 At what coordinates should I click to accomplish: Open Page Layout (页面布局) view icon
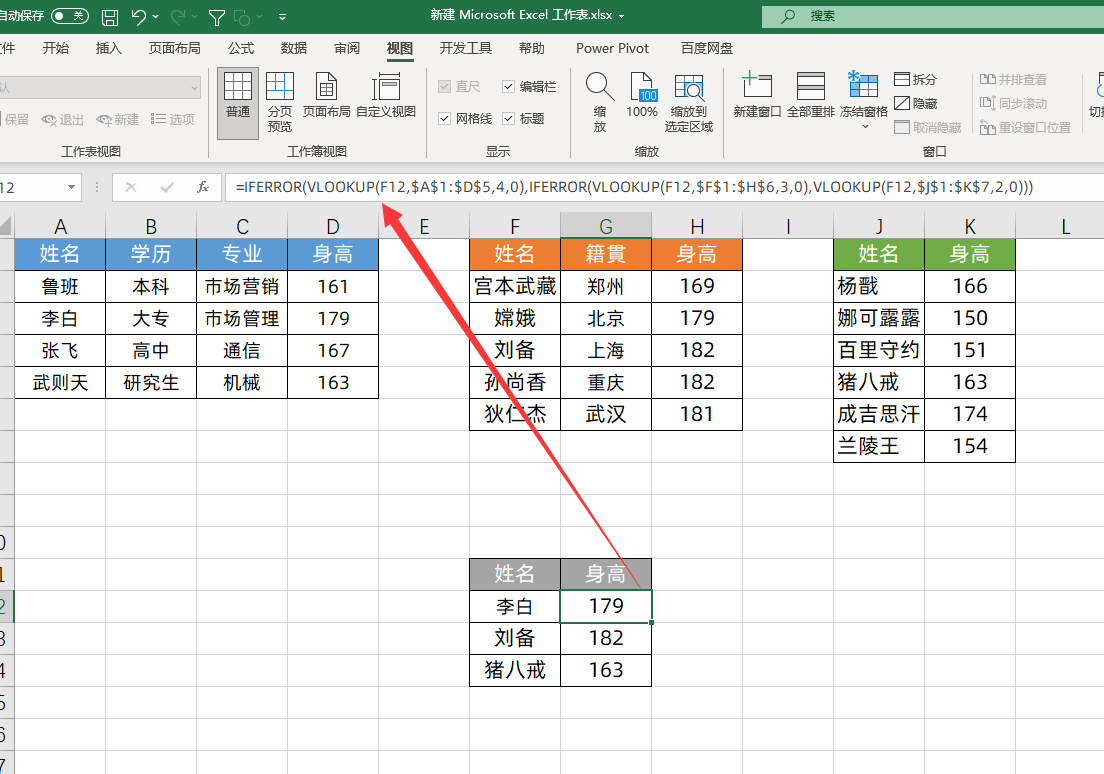tap(327, 96)
